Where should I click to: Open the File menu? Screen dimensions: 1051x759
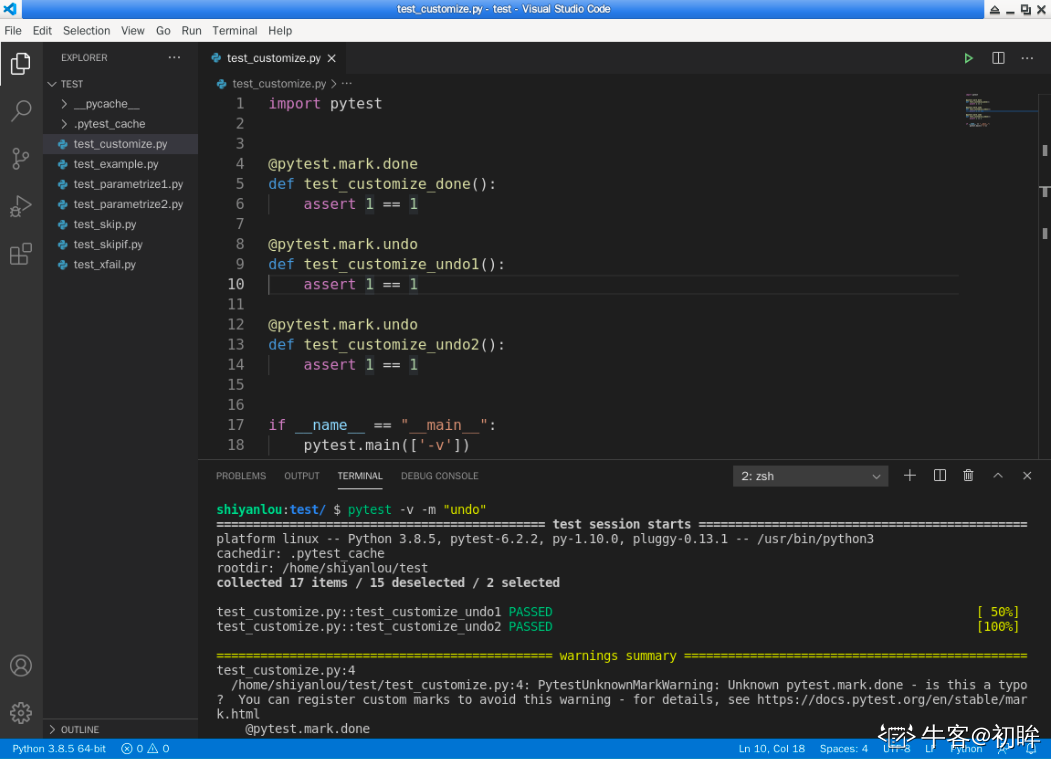[13, 31]
